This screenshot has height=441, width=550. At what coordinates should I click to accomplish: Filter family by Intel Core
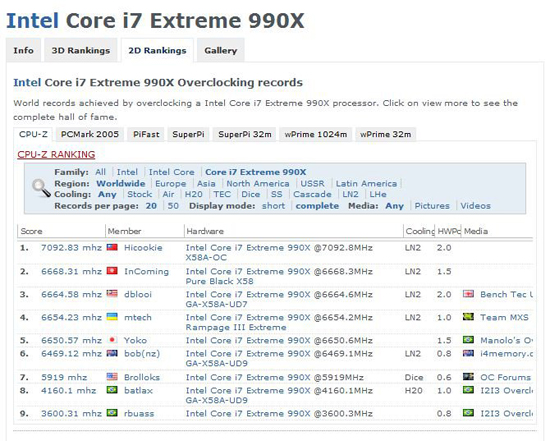click(171, 172)
